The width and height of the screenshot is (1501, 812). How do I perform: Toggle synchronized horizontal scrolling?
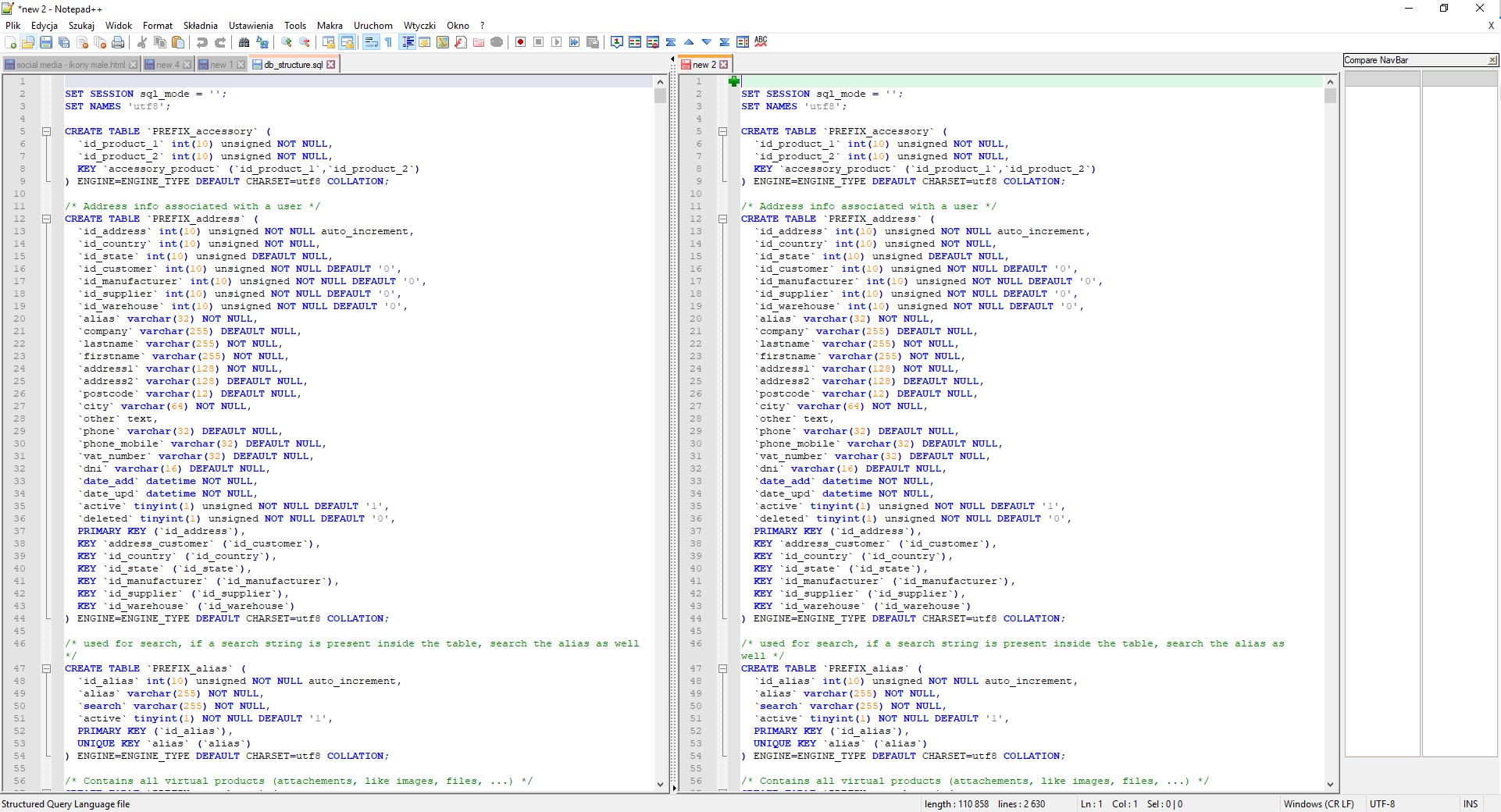pos(348,42)
